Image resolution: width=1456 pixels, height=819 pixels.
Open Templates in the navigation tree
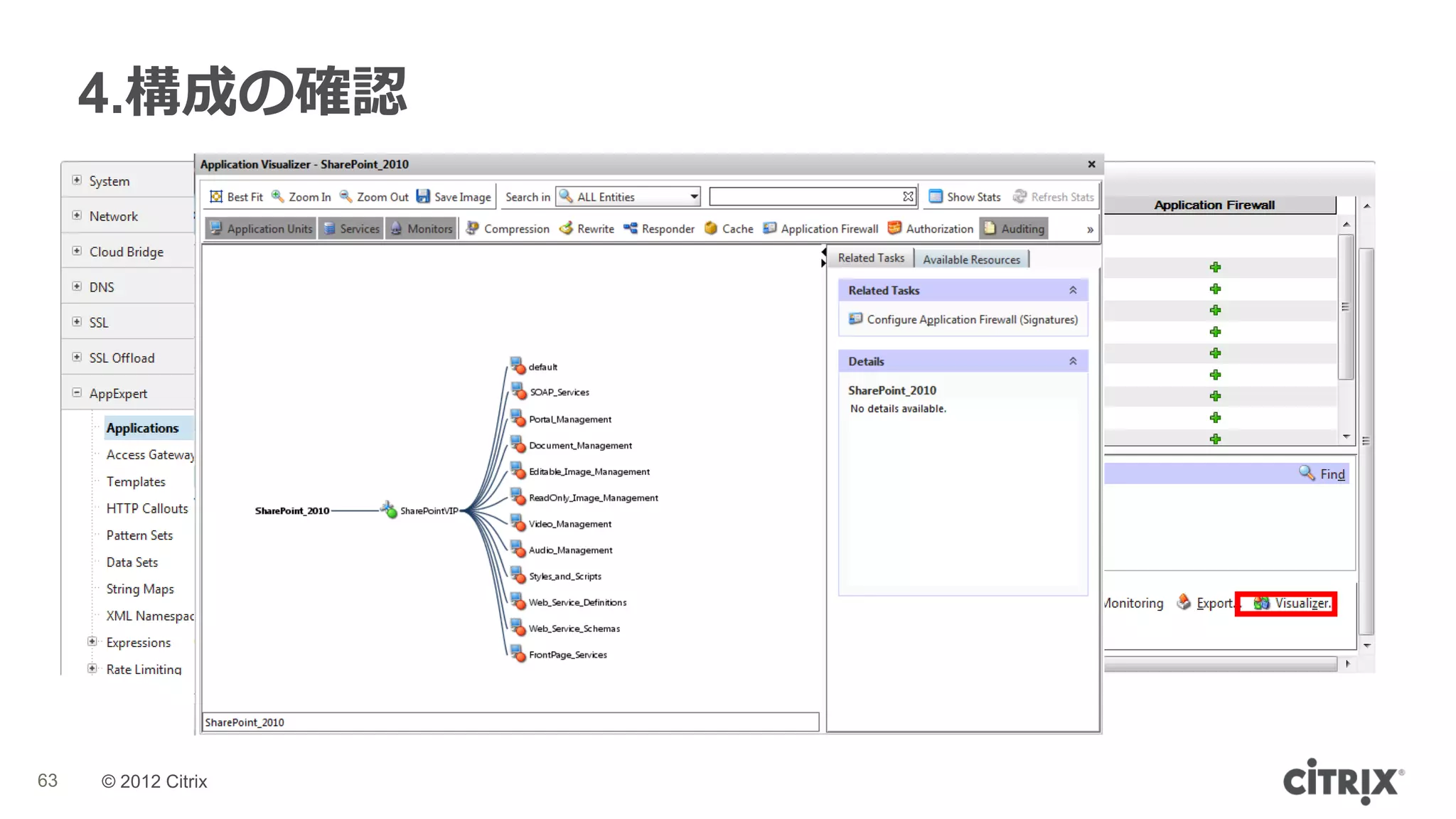click(136, 482)
